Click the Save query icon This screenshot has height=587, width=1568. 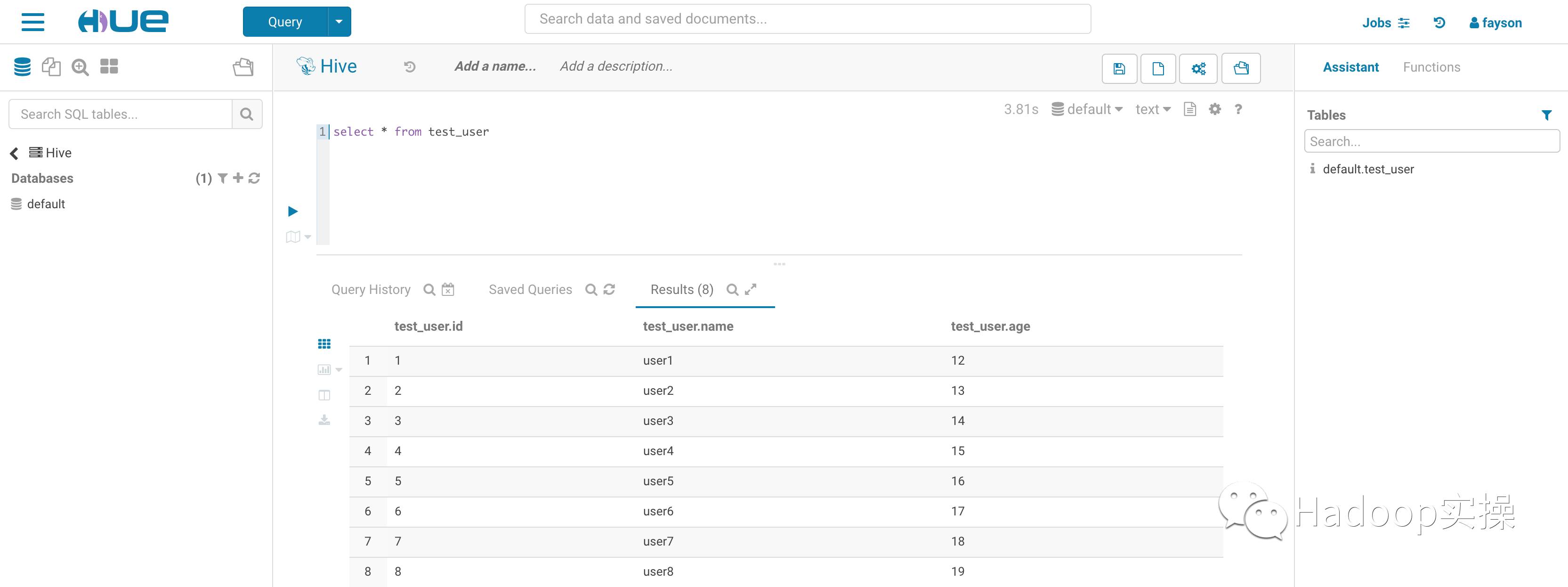point(1119,68)
